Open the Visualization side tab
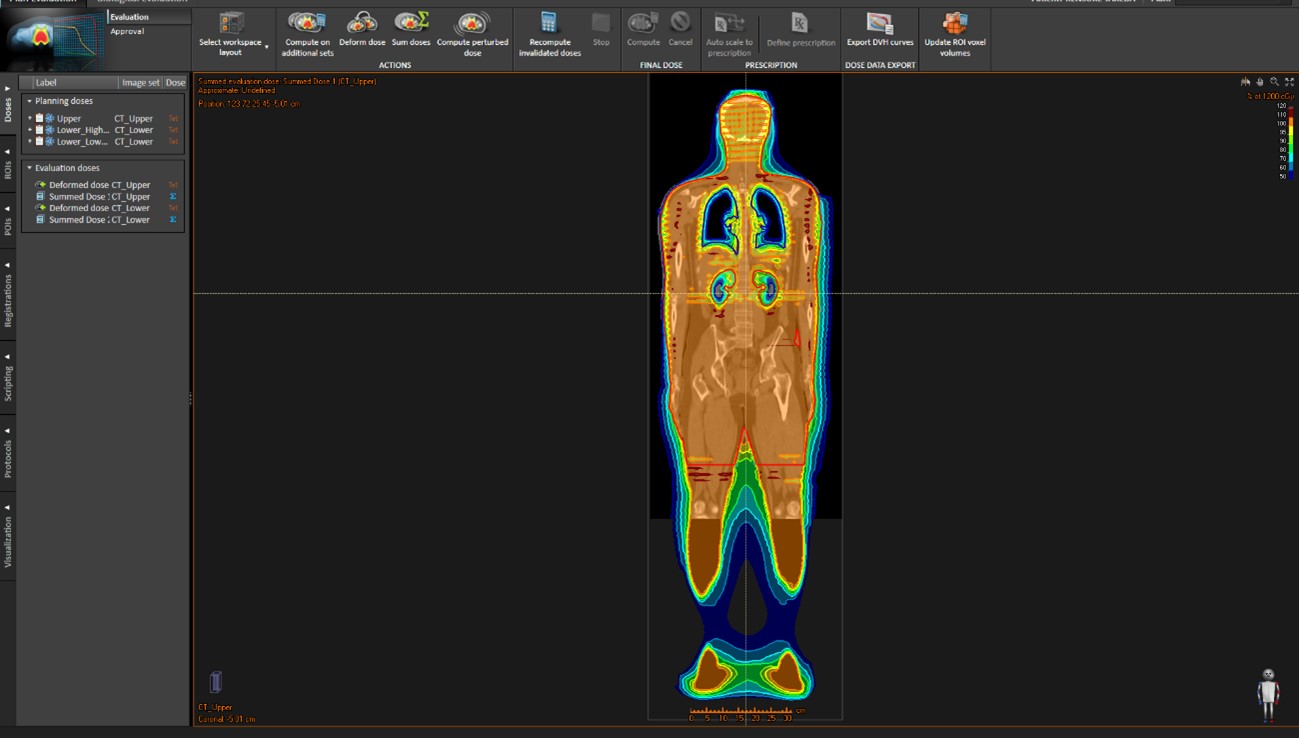 click(8, 538)
